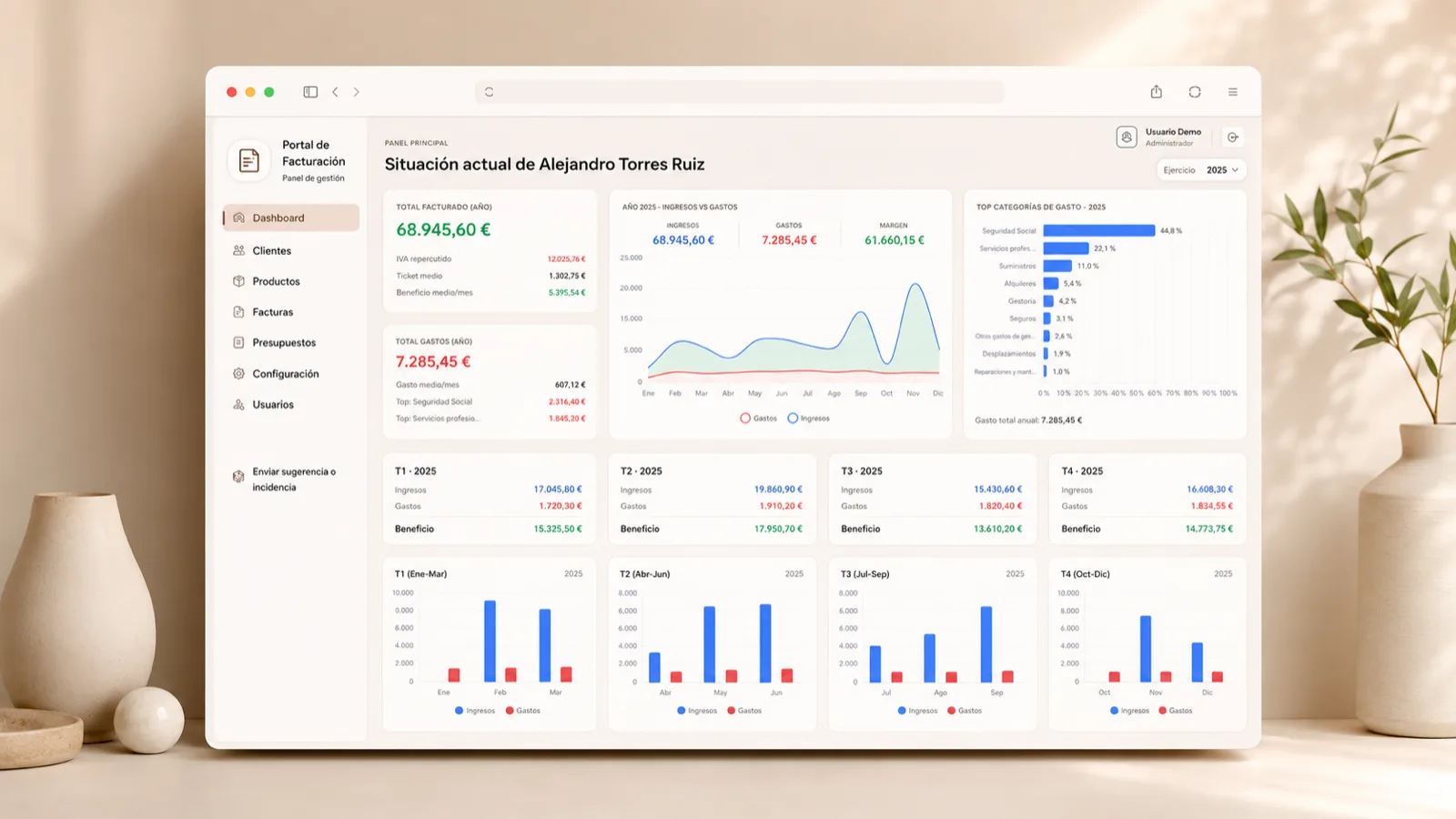Click the tall Feb Ingresos bar in T1 chart
Image resolution: width=1456 pixels, height=819 pixels.
pyautogui.click(x=490, y=642)
